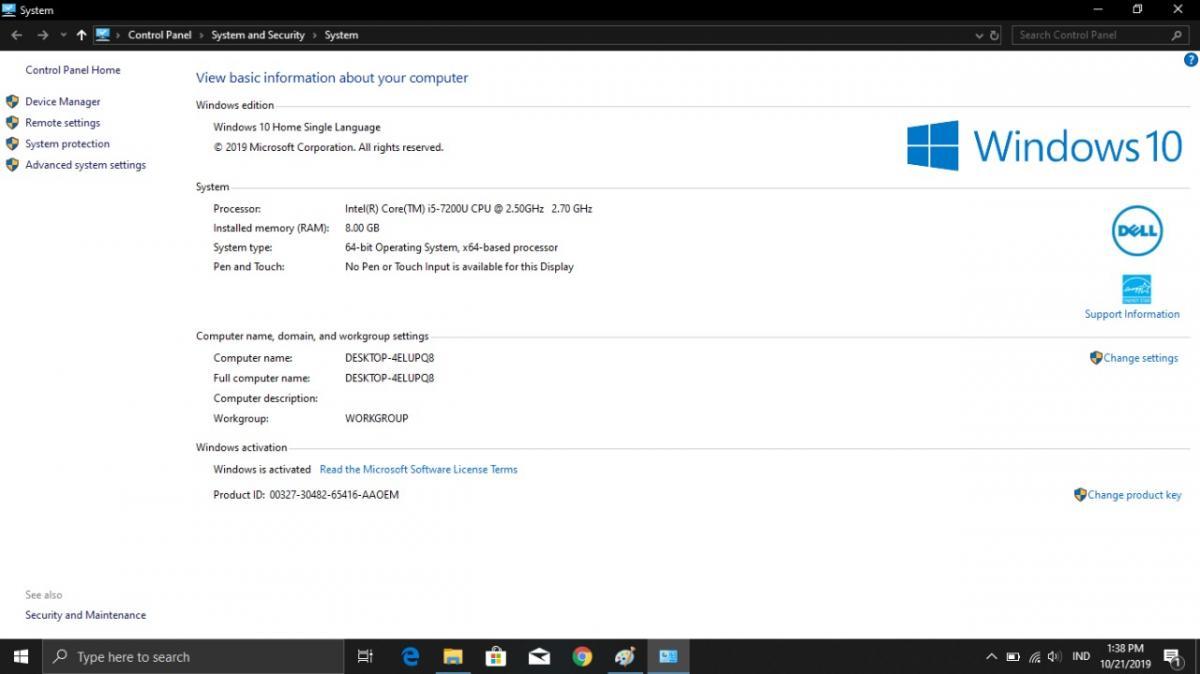Image resolution: width=1200 pixels, height=674 pixels.
Task: Click the Task View taskbar button
Action: point(365,657)
